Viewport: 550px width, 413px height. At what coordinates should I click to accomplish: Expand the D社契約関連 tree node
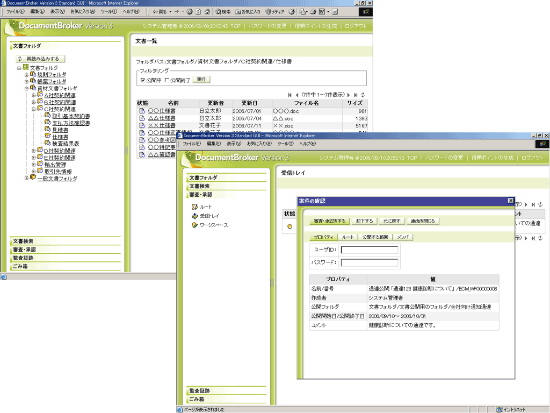[x=34, y=151]
